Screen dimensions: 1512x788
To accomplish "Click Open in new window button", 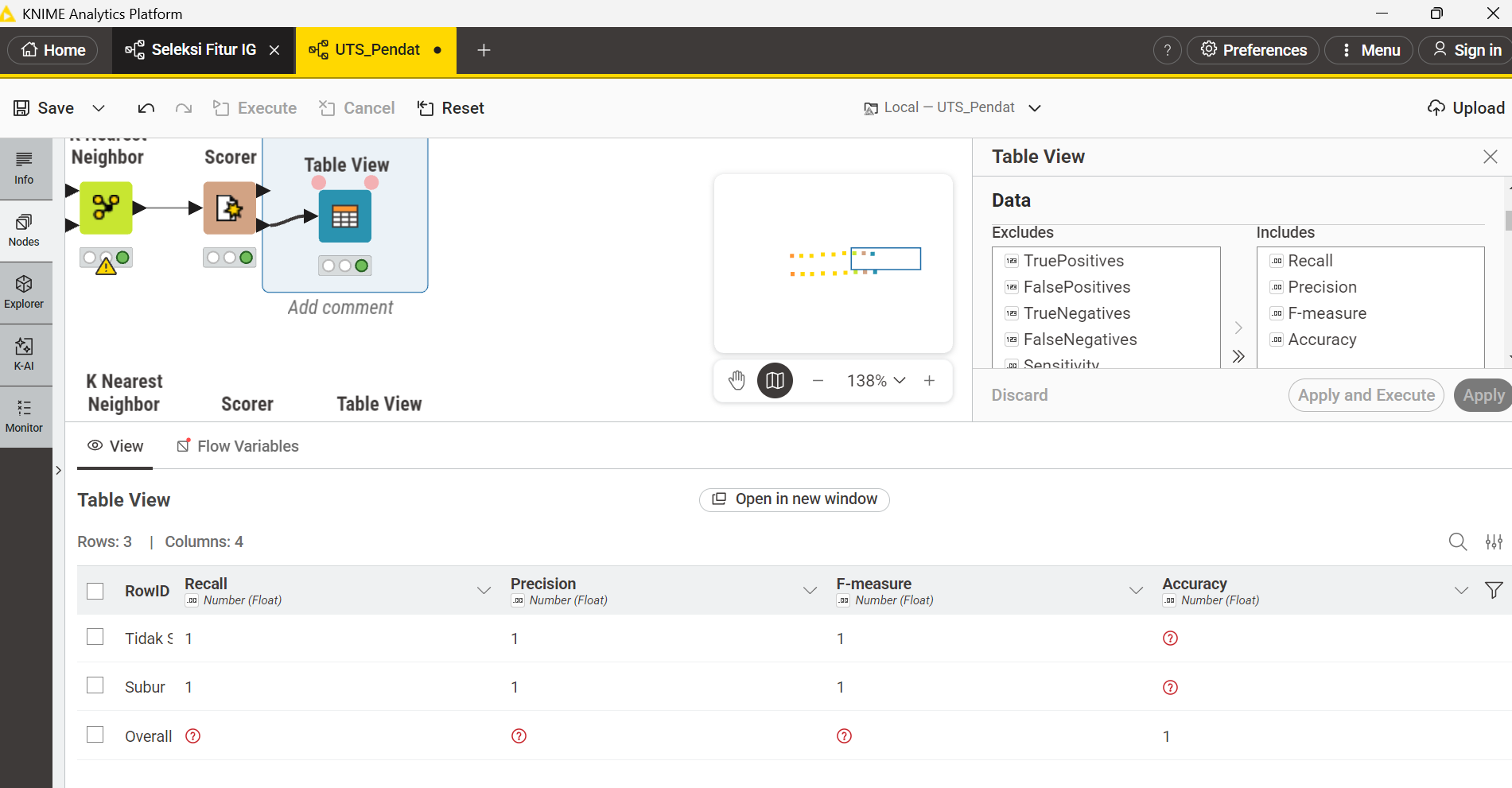I will pyautogui.click(x=795, y=499).
